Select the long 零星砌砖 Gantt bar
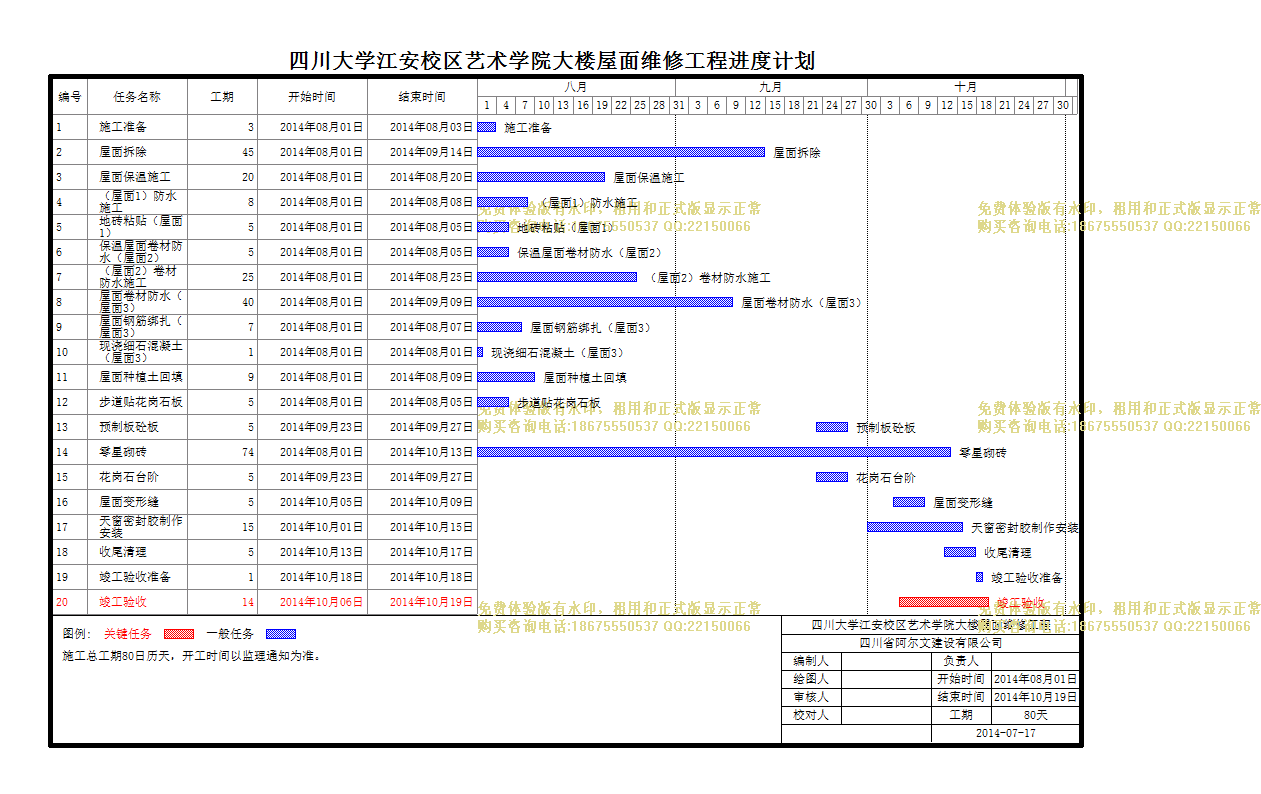The height and width of the screenshot is (794, 1261). coord(714,452)
